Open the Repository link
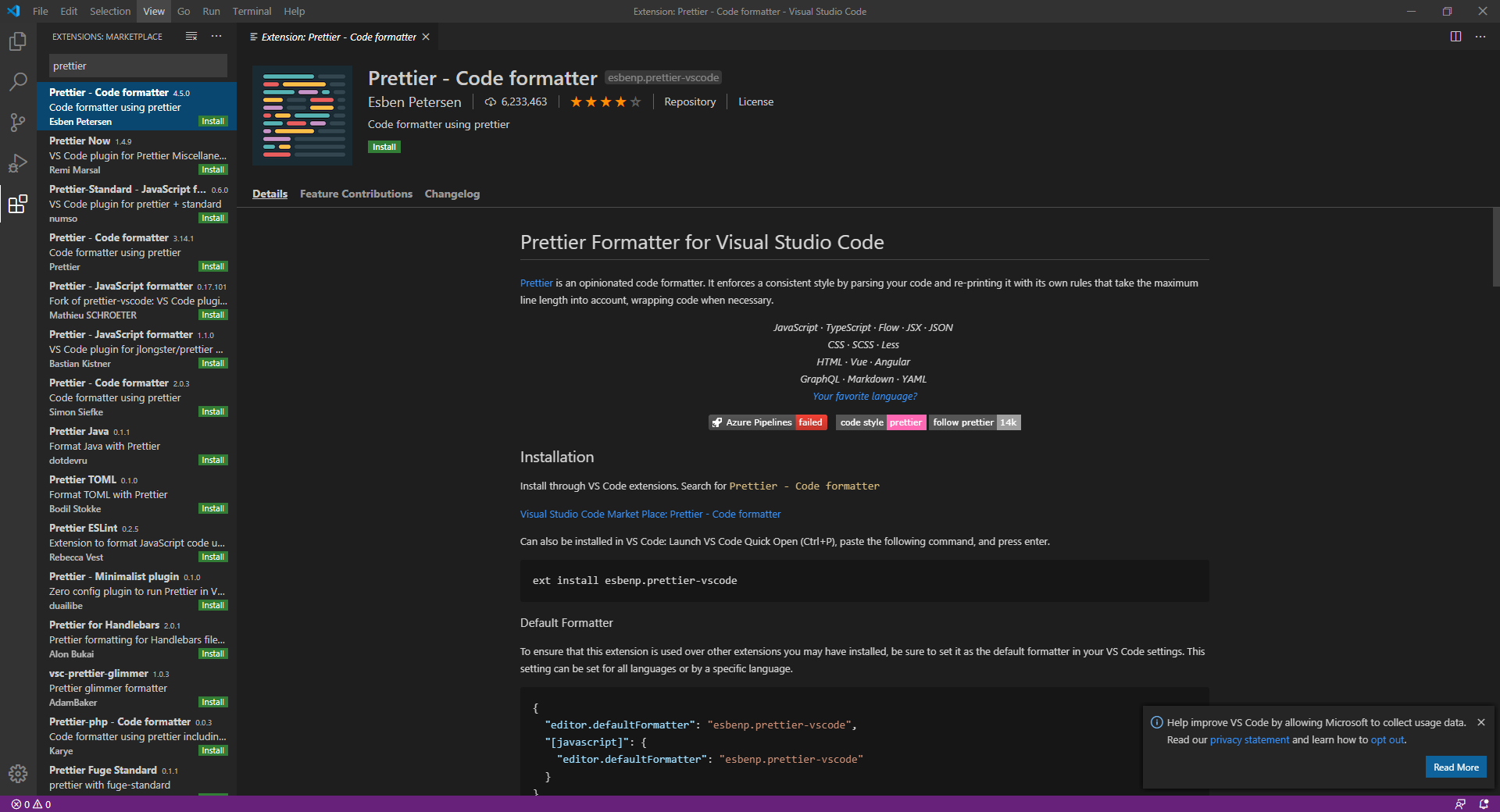The height and width of the screenshot is (812, 1500). pos(690,102)
